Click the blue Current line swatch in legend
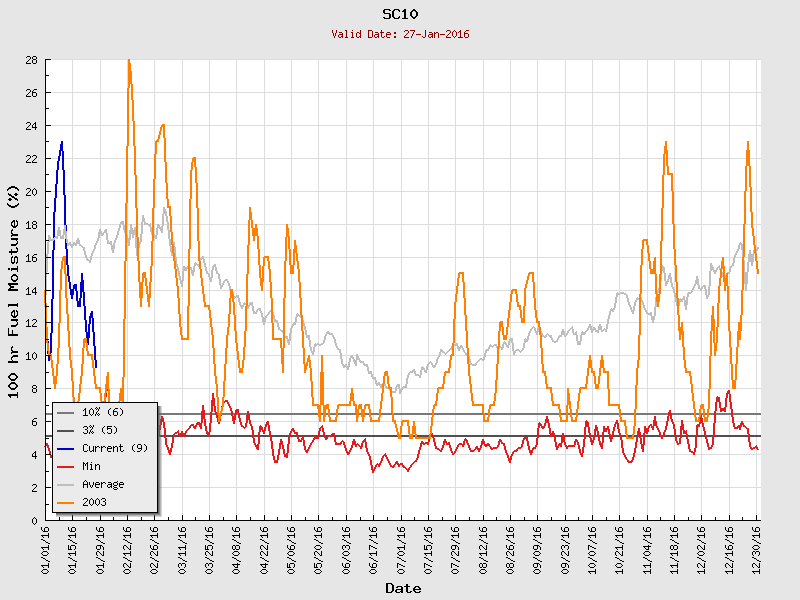The image size is (800, 600). [66, 448]
